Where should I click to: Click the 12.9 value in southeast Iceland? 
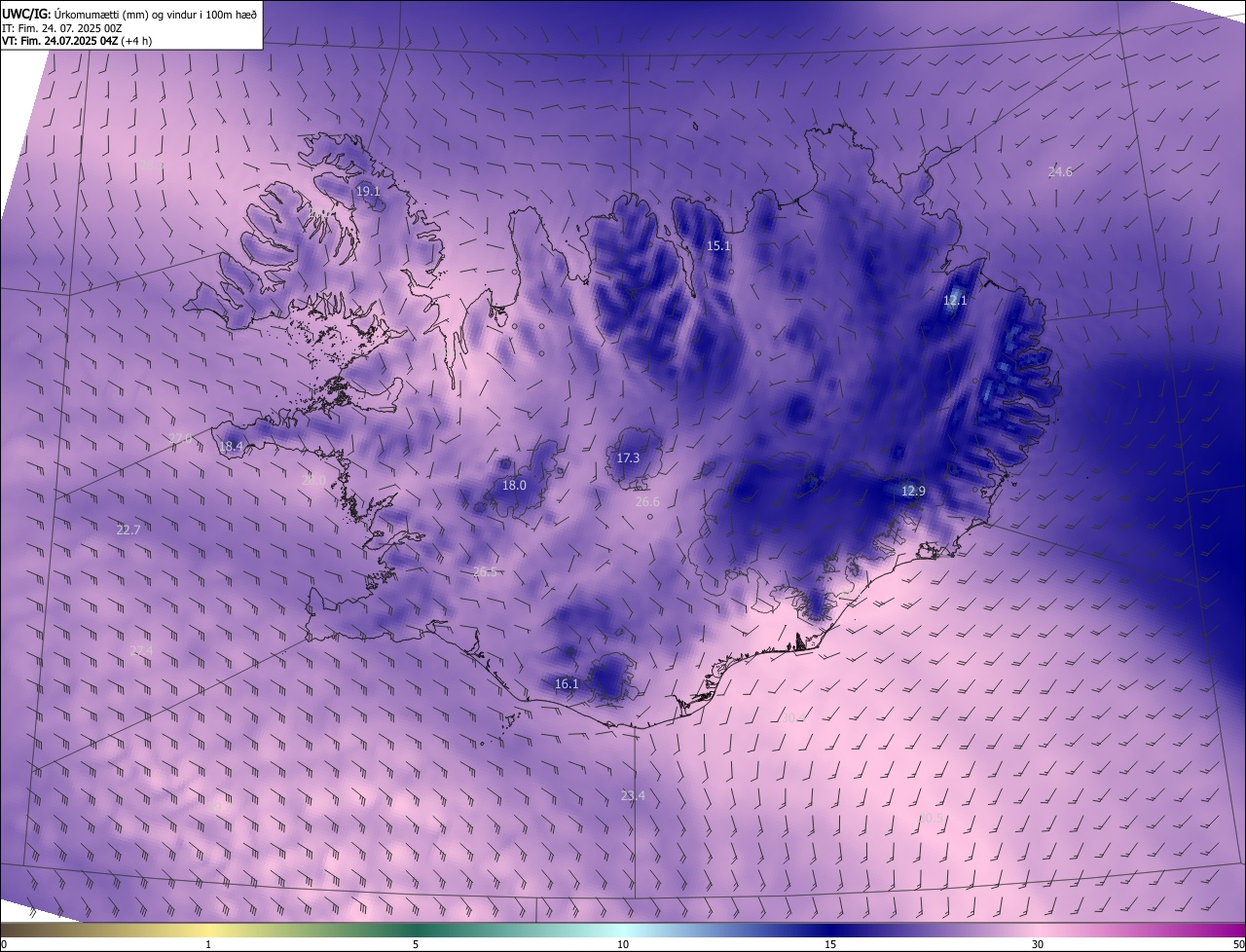click(913, 492)
